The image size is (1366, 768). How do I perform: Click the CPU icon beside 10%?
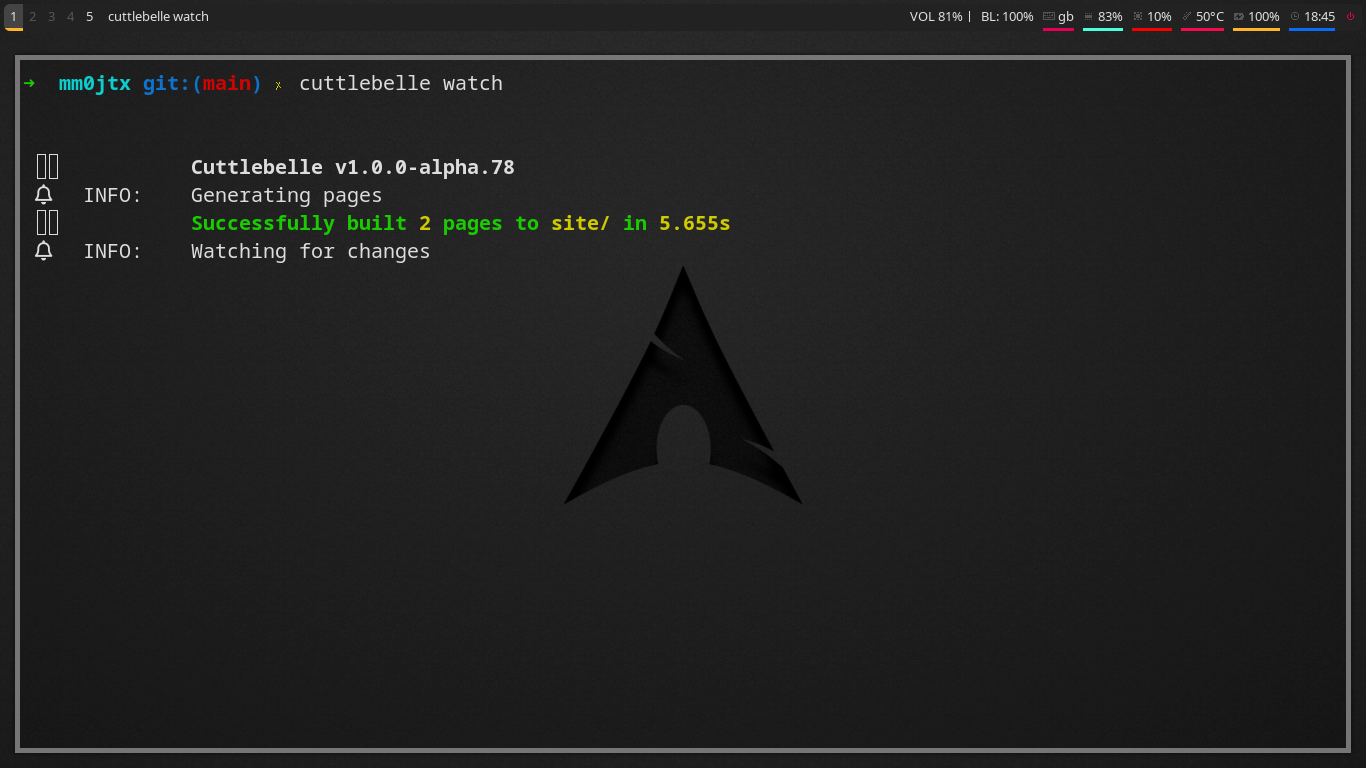pos(1138,16)
